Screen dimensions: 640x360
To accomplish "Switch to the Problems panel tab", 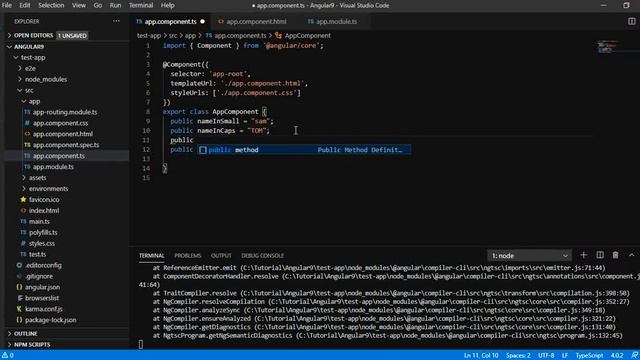I will [x=188, y=256].
